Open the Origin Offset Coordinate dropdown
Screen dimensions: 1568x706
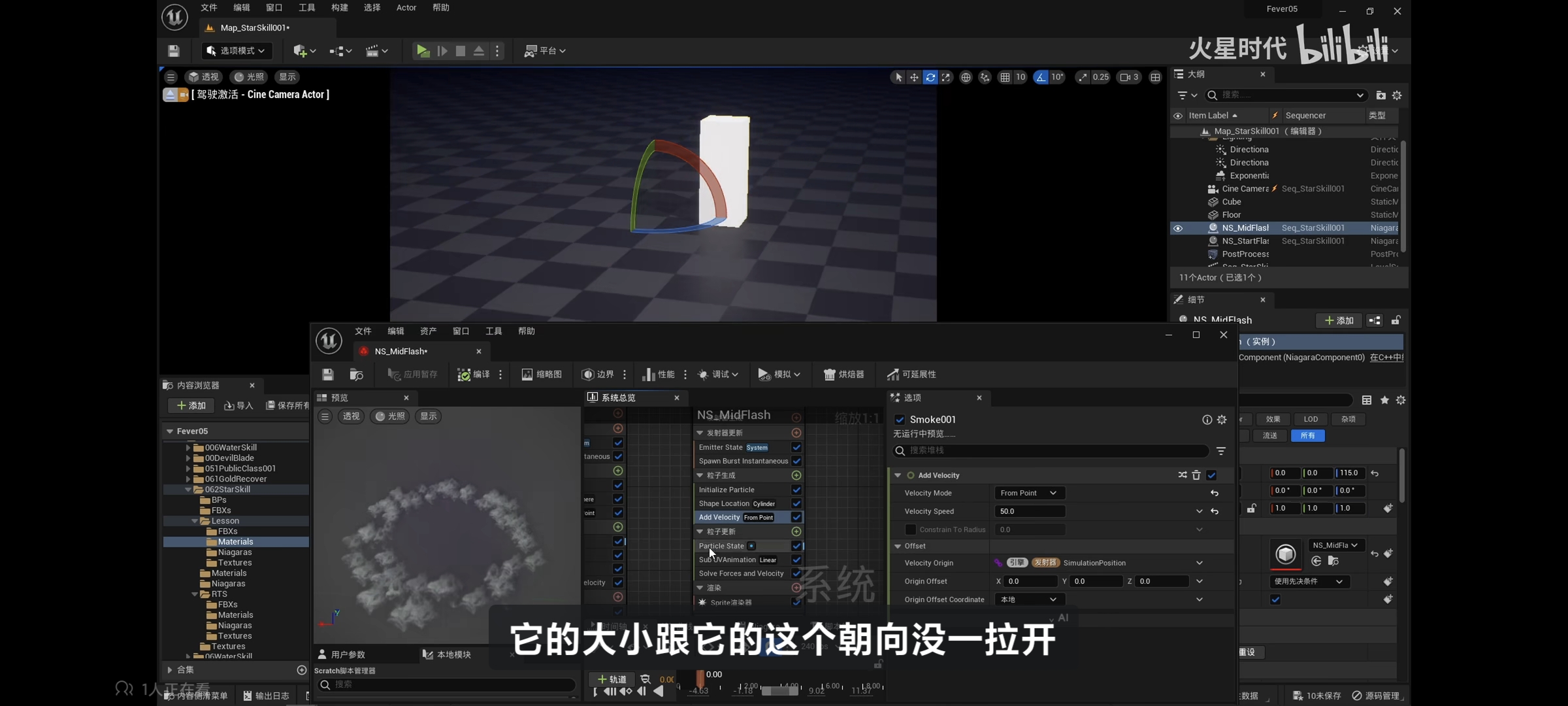(x=1028, y=599)
